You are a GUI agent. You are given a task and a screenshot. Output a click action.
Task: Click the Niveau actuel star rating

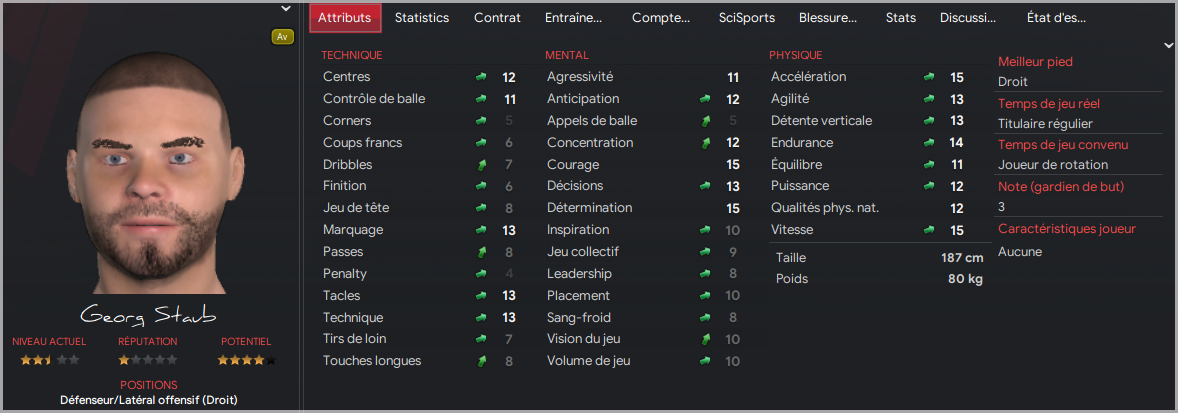pyautogui.click(x=50, y=360)
